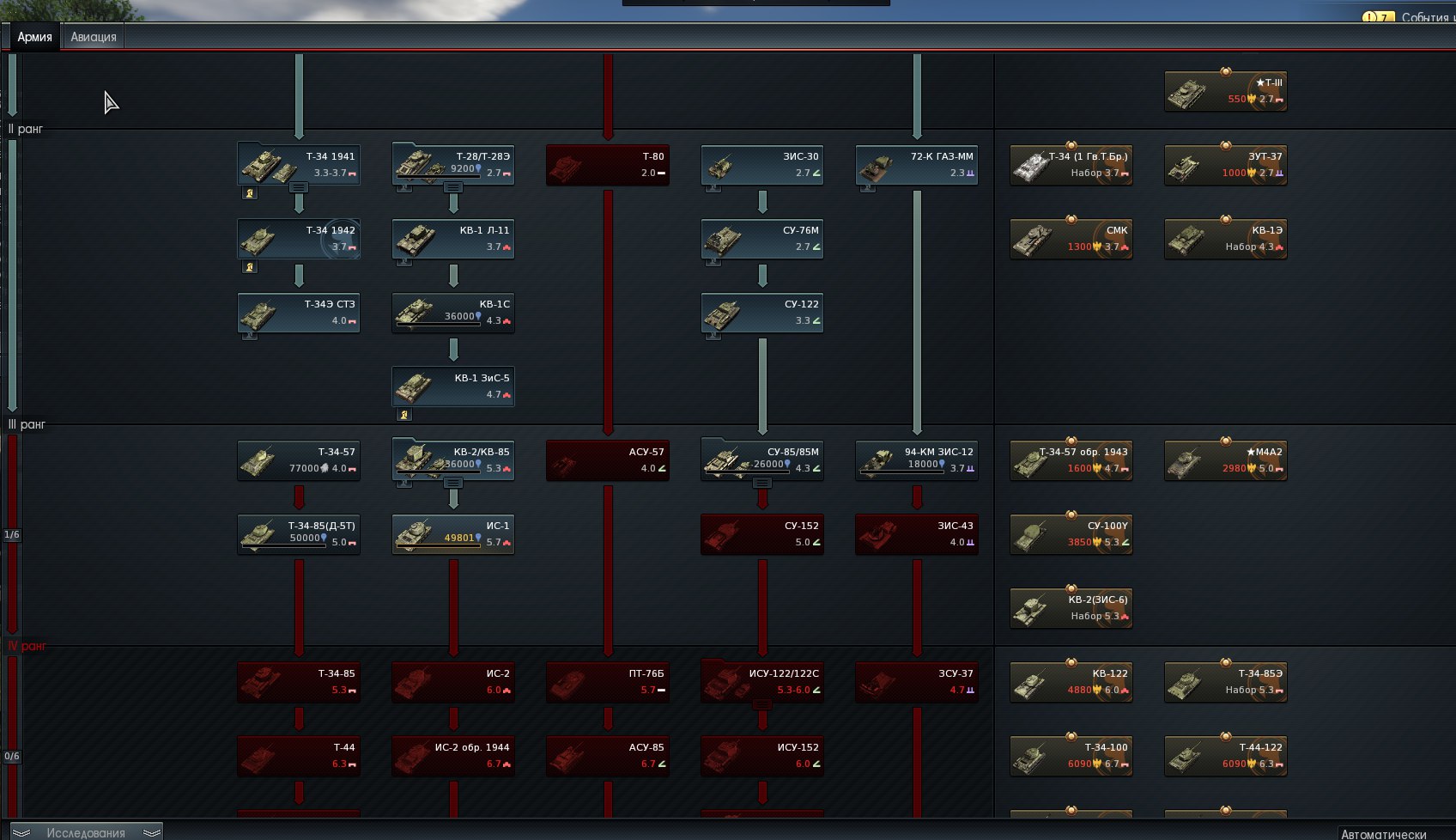Select the premium ★Т-III tank icon
Image resolution: width=1456 pixels, height=840 pixels.
[x=1187, y=92]
